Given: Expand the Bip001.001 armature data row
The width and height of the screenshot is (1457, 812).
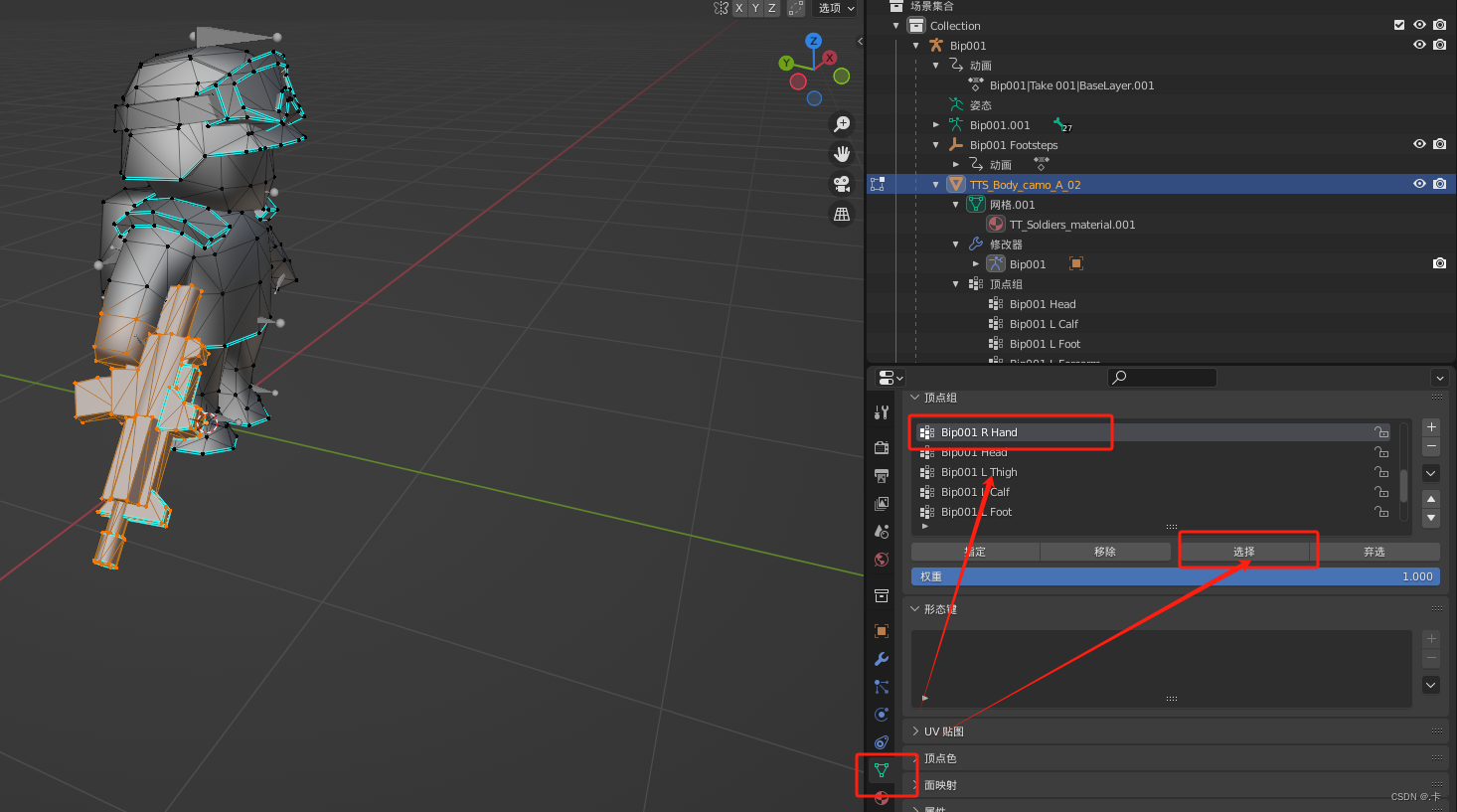Looking at the screenshot, I should click(x=935, y=125).
